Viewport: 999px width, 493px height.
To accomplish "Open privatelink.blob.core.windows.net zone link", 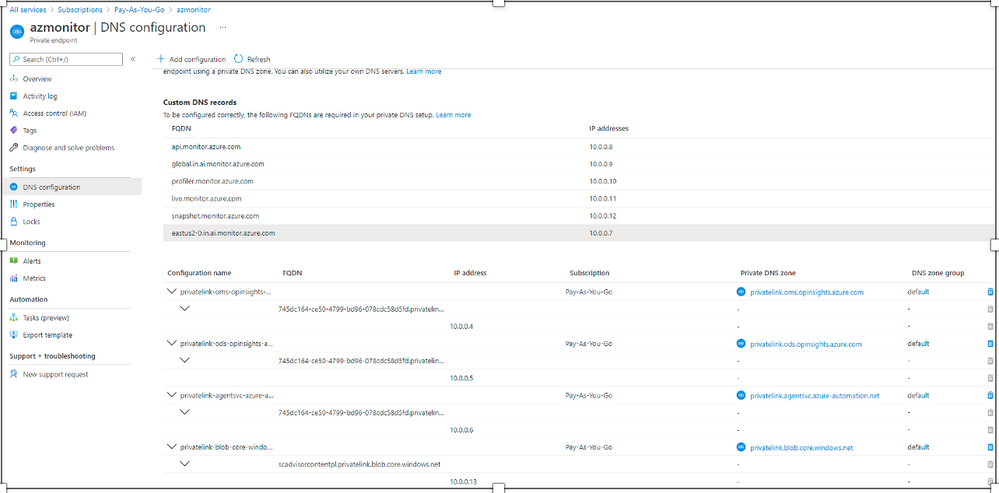I will tap(801, 448).
